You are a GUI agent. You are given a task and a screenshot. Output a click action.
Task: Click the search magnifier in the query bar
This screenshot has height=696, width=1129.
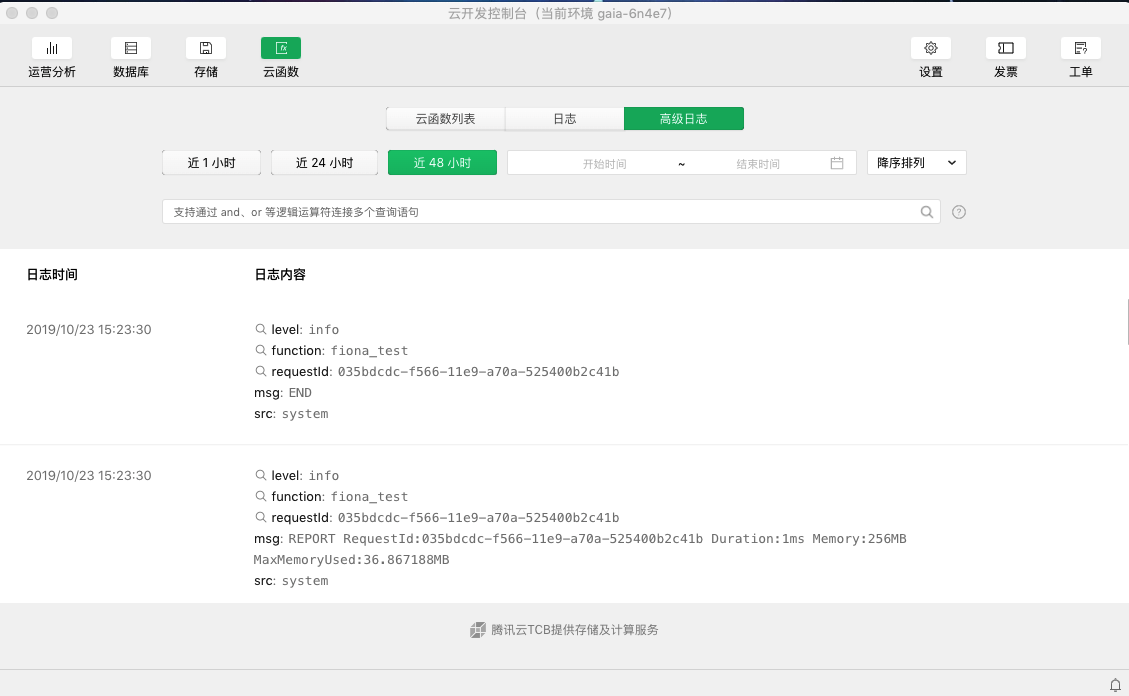click(927, 211)
